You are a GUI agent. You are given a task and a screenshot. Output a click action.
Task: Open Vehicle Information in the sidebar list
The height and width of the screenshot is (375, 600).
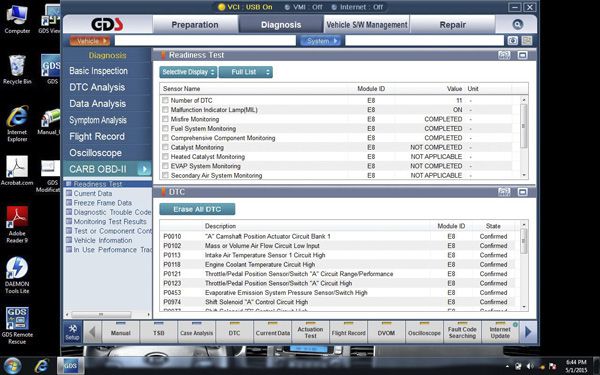(x=103, y=240)
